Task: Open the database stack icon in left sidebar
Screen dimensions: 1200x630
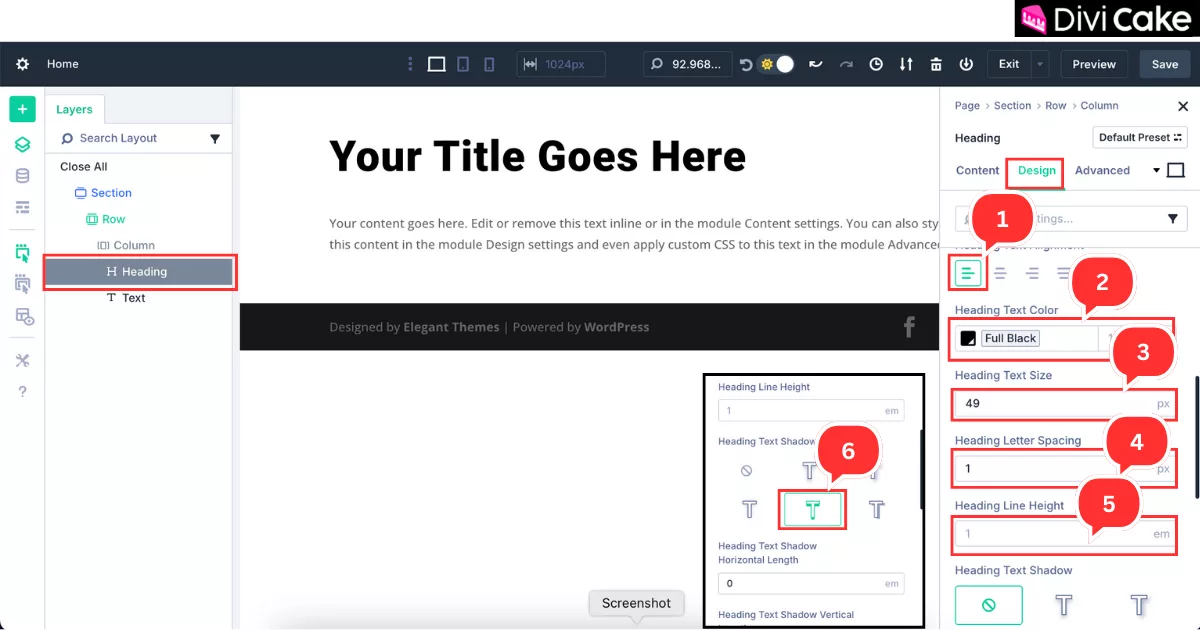Action: pyautogui.click(x=22, y=176)
